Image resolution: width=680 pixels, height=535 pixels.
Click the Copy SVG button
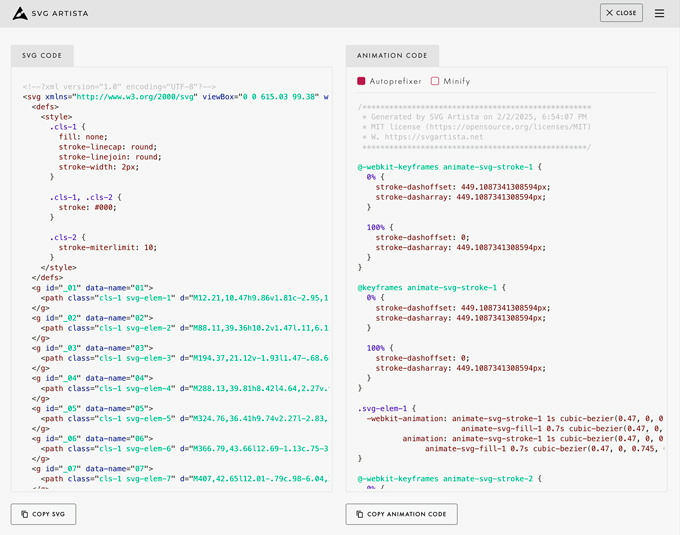point(43,514)
